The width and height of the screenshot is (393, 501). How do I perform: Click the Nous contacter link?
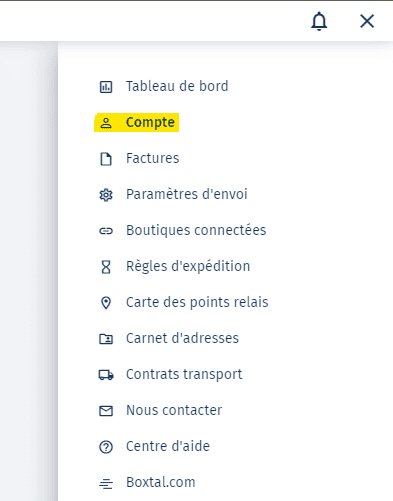pyautogui.click(x=174, y=410)
